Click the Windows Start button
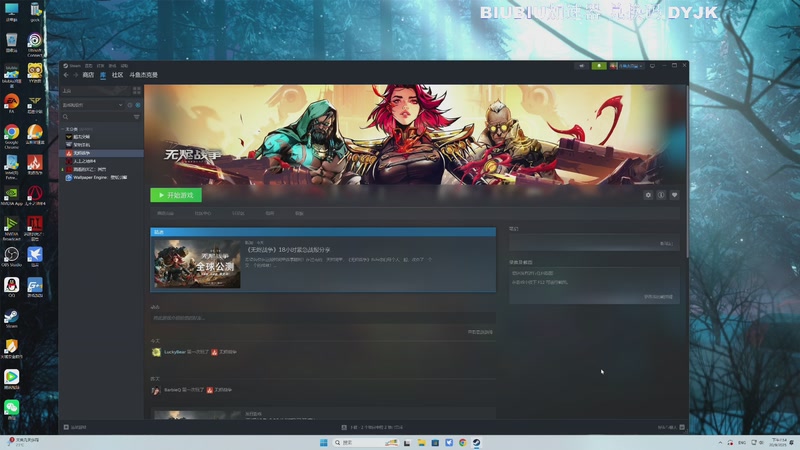Viewport: 800px width, 450px height. tap(323, 442)
